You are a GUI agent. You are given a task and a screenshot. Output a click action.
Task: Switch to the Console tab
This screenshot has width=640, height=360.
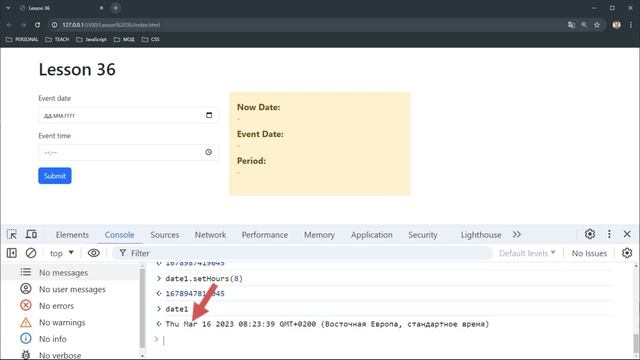(x=119, y=235)
